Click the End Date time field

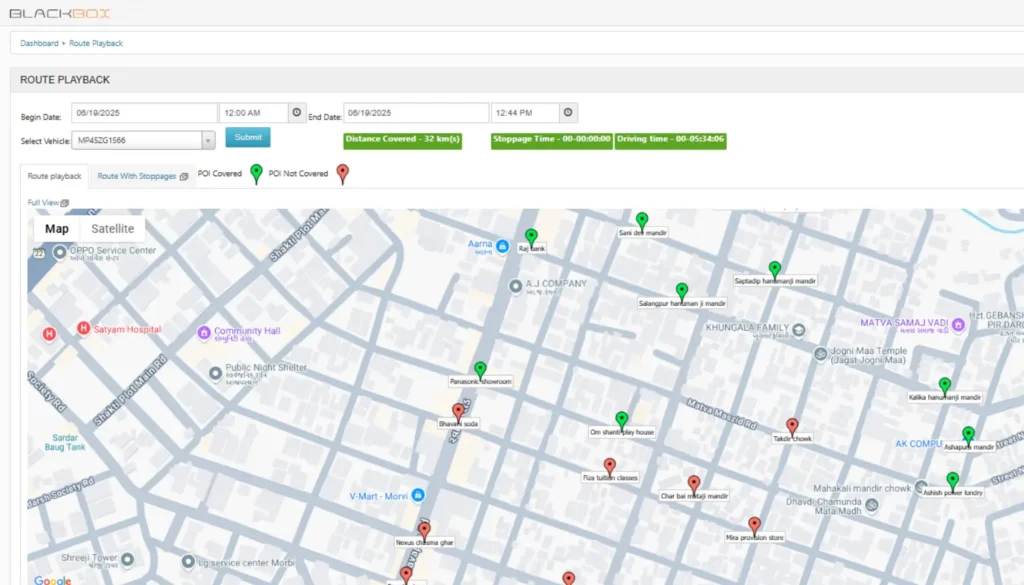tap(524, 113)
